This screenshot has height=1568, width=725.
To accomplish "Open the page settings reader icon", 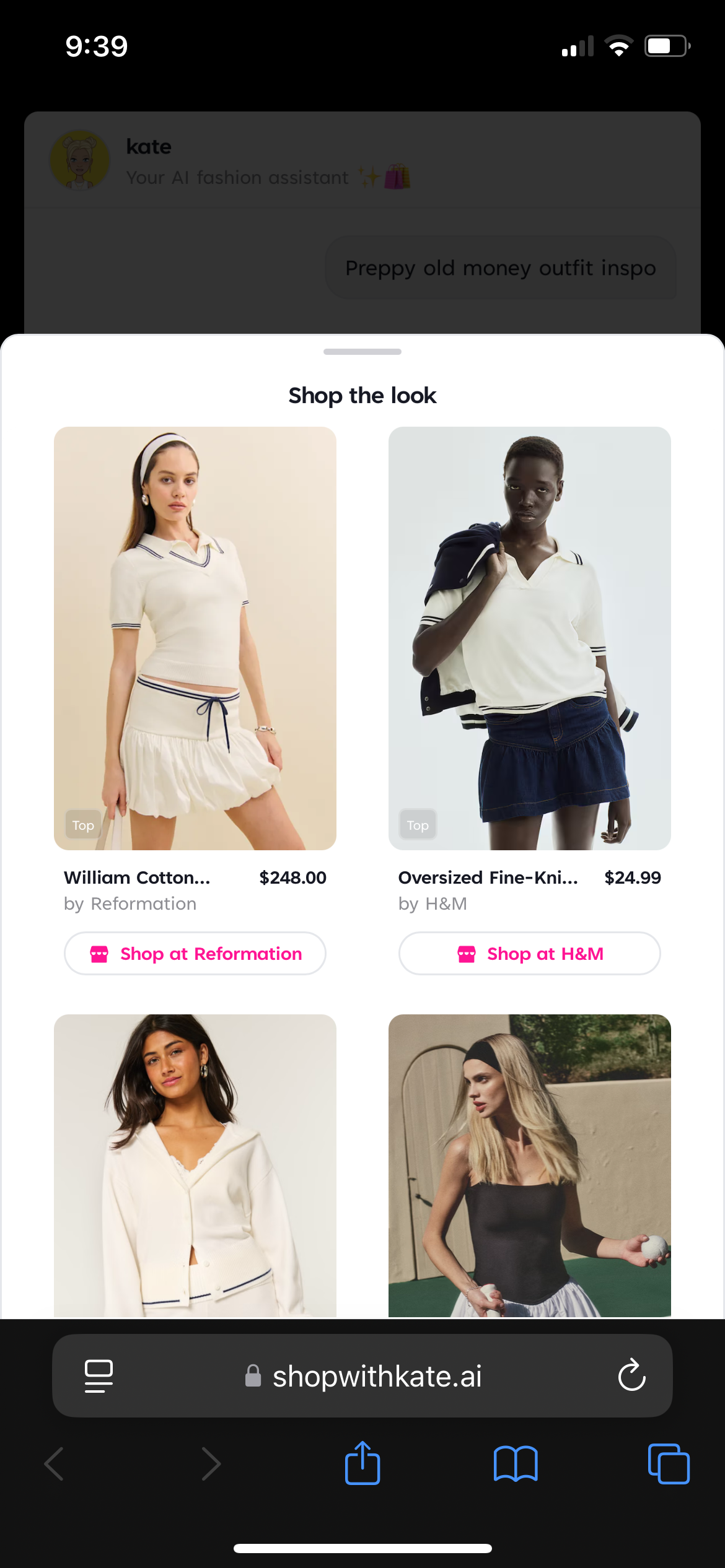I will click(99, 1375).
